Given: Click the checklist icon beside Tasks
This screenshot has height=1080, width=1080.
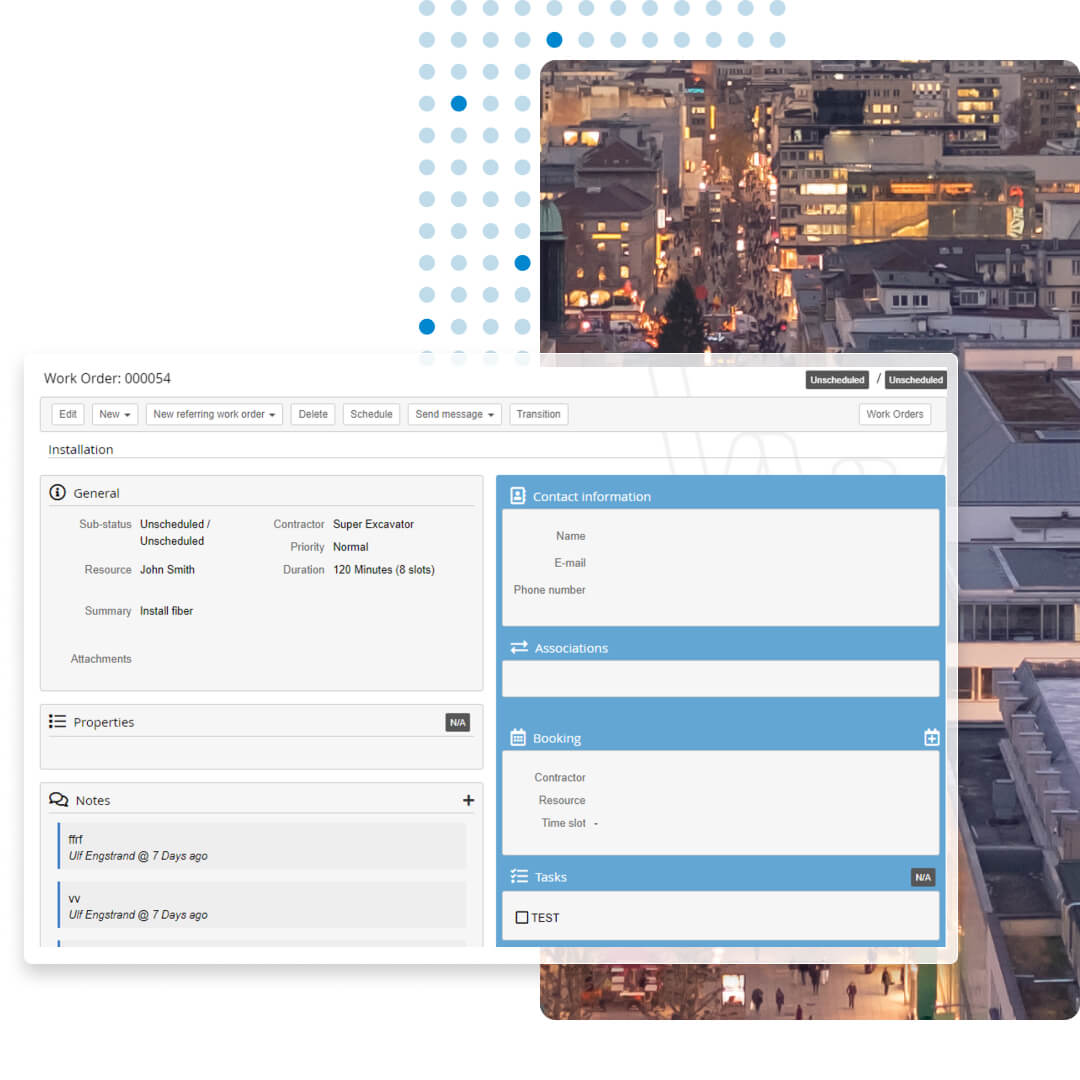Looking at the screenshot, I should (518, 877).
